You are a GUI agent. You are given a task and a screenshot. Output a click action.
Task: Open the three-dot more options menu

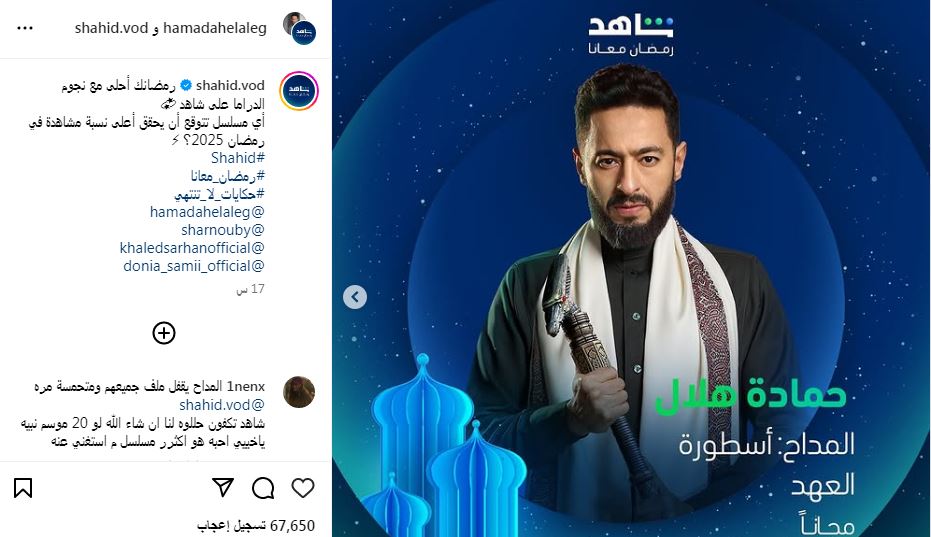[x=25, y=28]
